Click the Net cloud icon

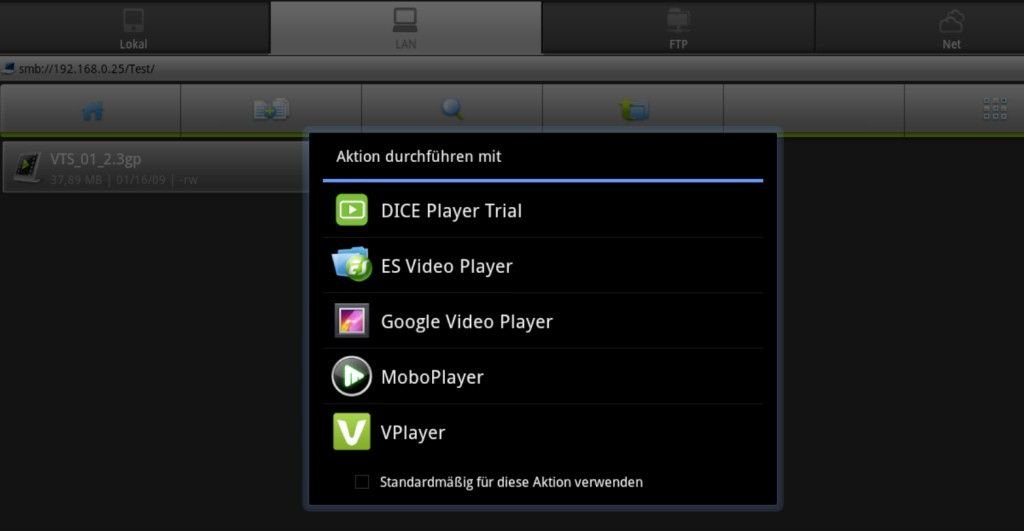(951, 22)
